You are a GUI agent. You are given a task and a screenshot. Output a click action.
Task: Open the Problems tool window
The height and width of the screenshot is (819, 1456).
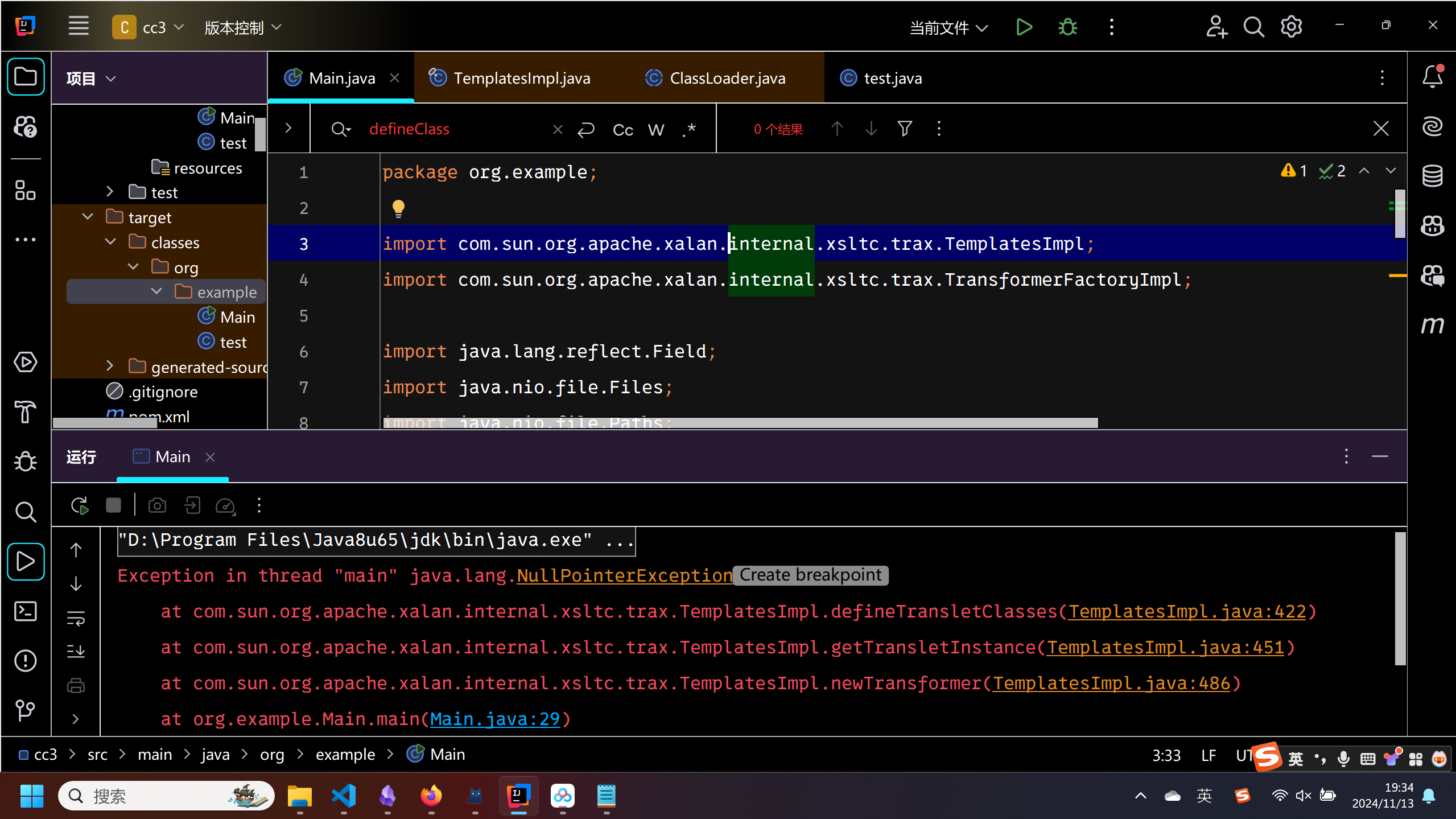tap(26, 661)
